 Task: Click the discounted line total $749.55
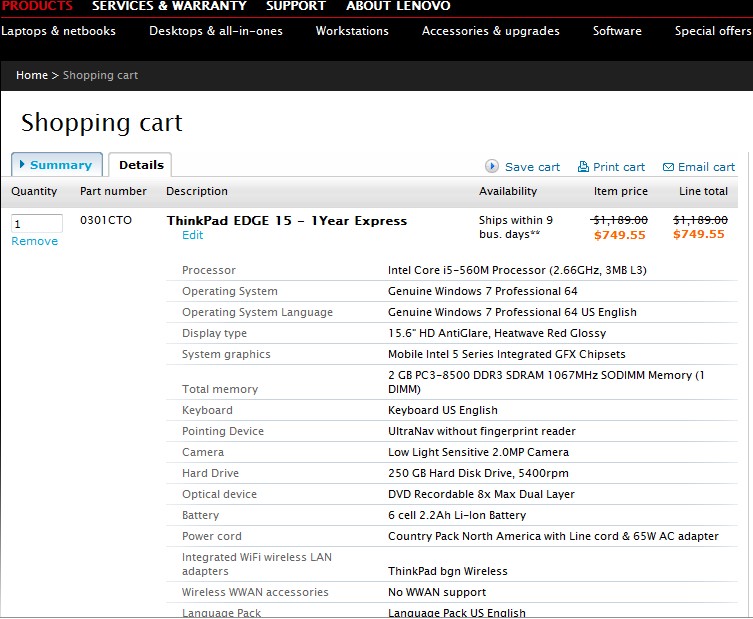click(698, 234)
